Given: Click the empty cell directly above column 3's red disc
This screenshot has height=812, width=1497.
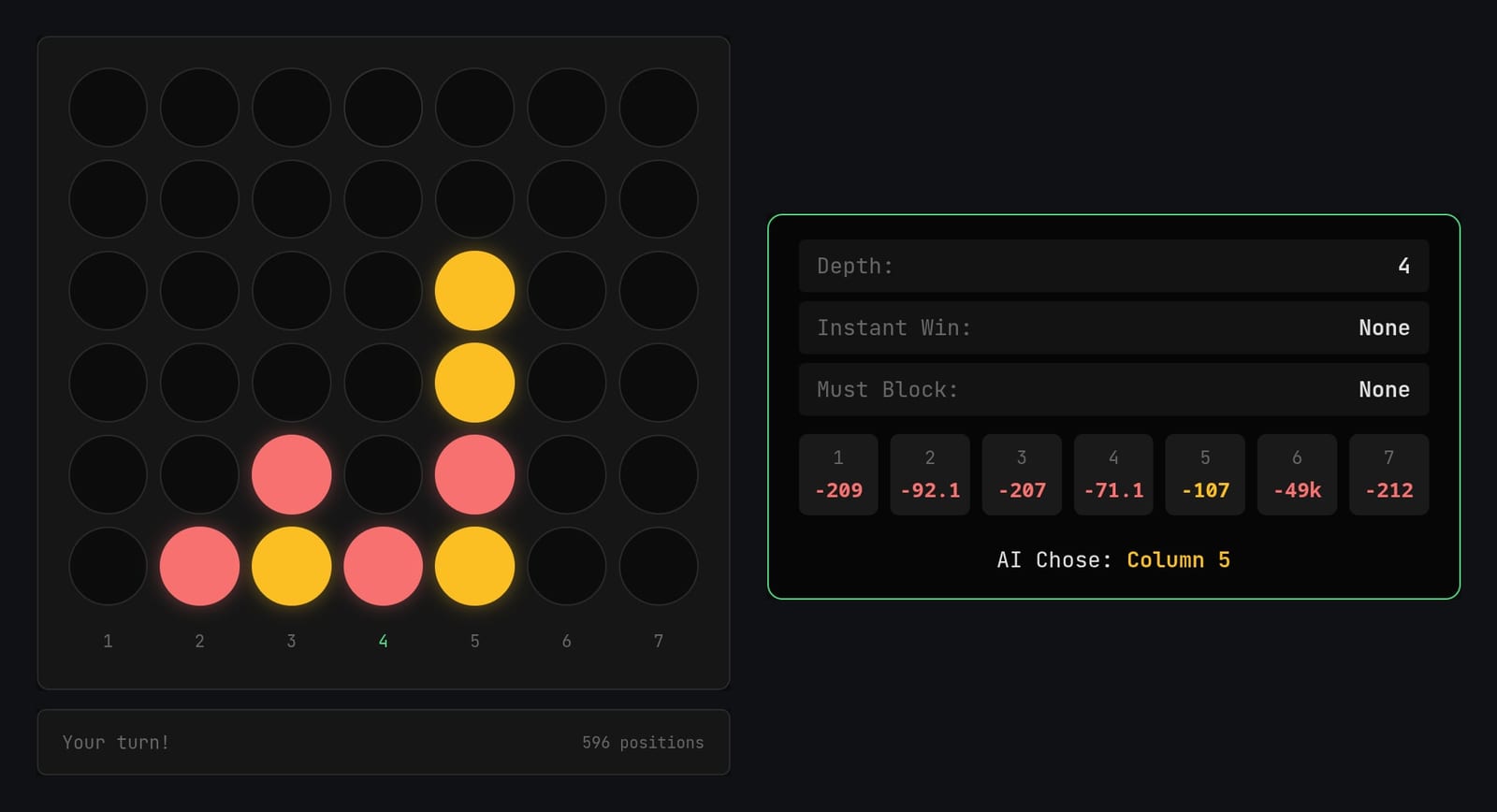Looking at the screenshot, I should coord(291,383).
